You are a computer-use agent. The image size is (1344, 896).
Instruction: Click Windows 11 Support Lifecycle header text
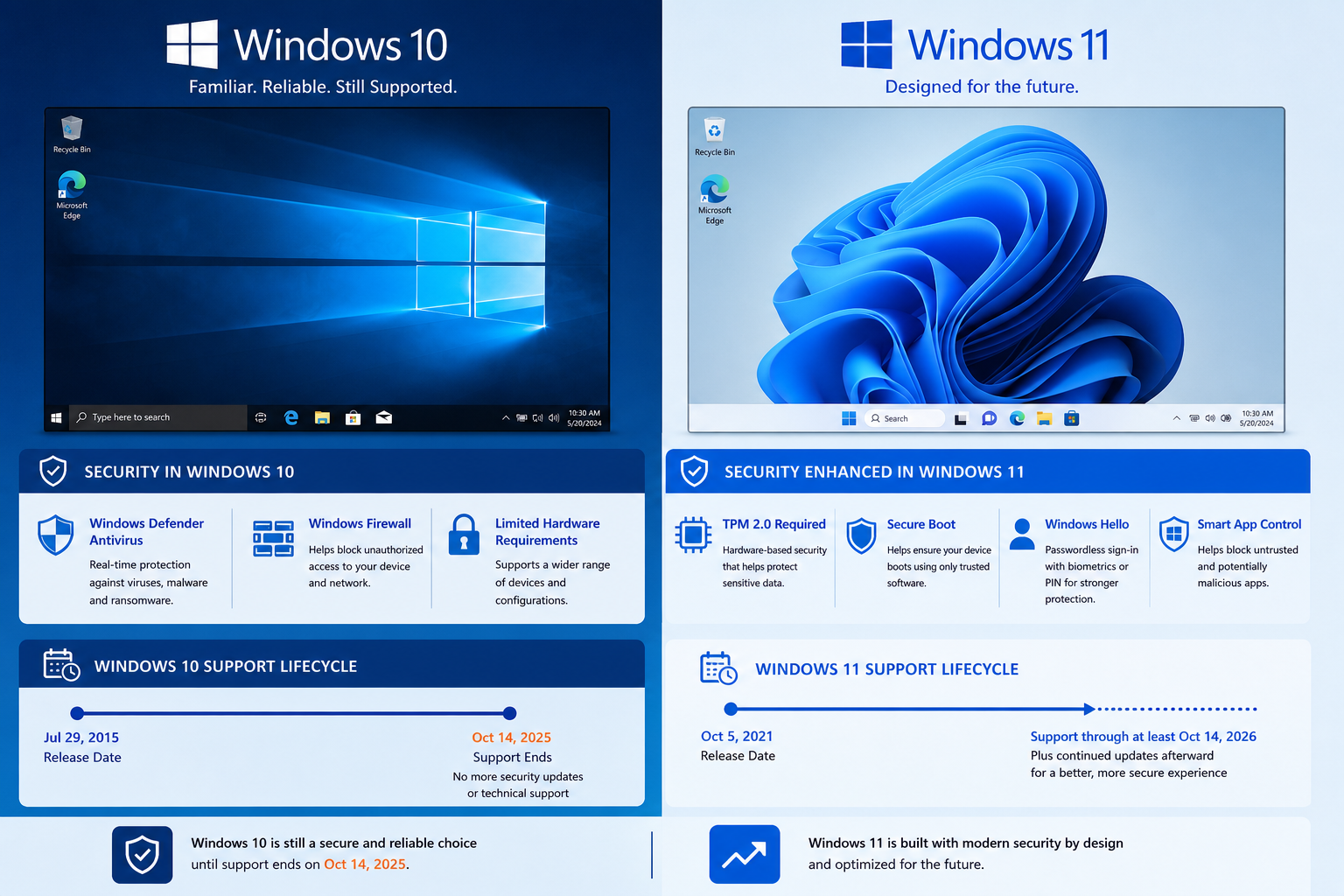click(x=887, y=669)
